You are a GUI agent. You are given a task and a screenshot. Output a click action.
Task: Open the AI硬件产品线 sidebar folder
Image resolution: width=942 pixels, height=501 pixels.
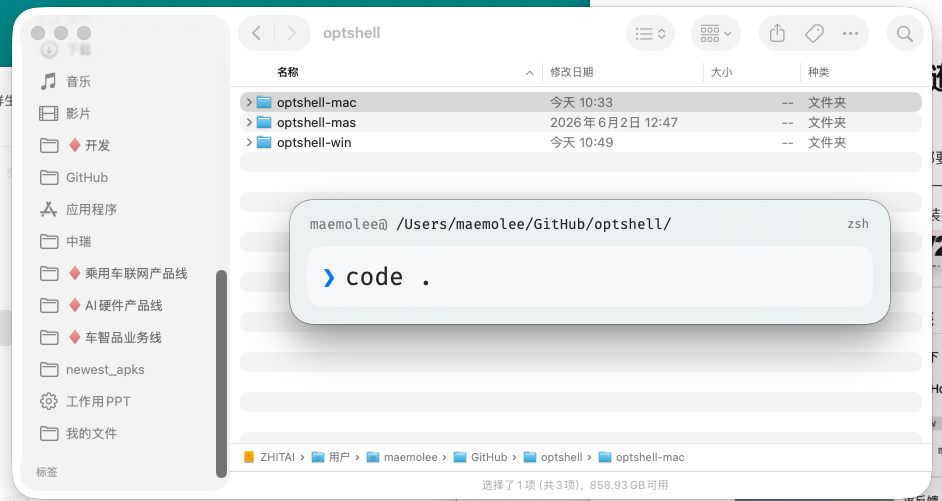124,306
